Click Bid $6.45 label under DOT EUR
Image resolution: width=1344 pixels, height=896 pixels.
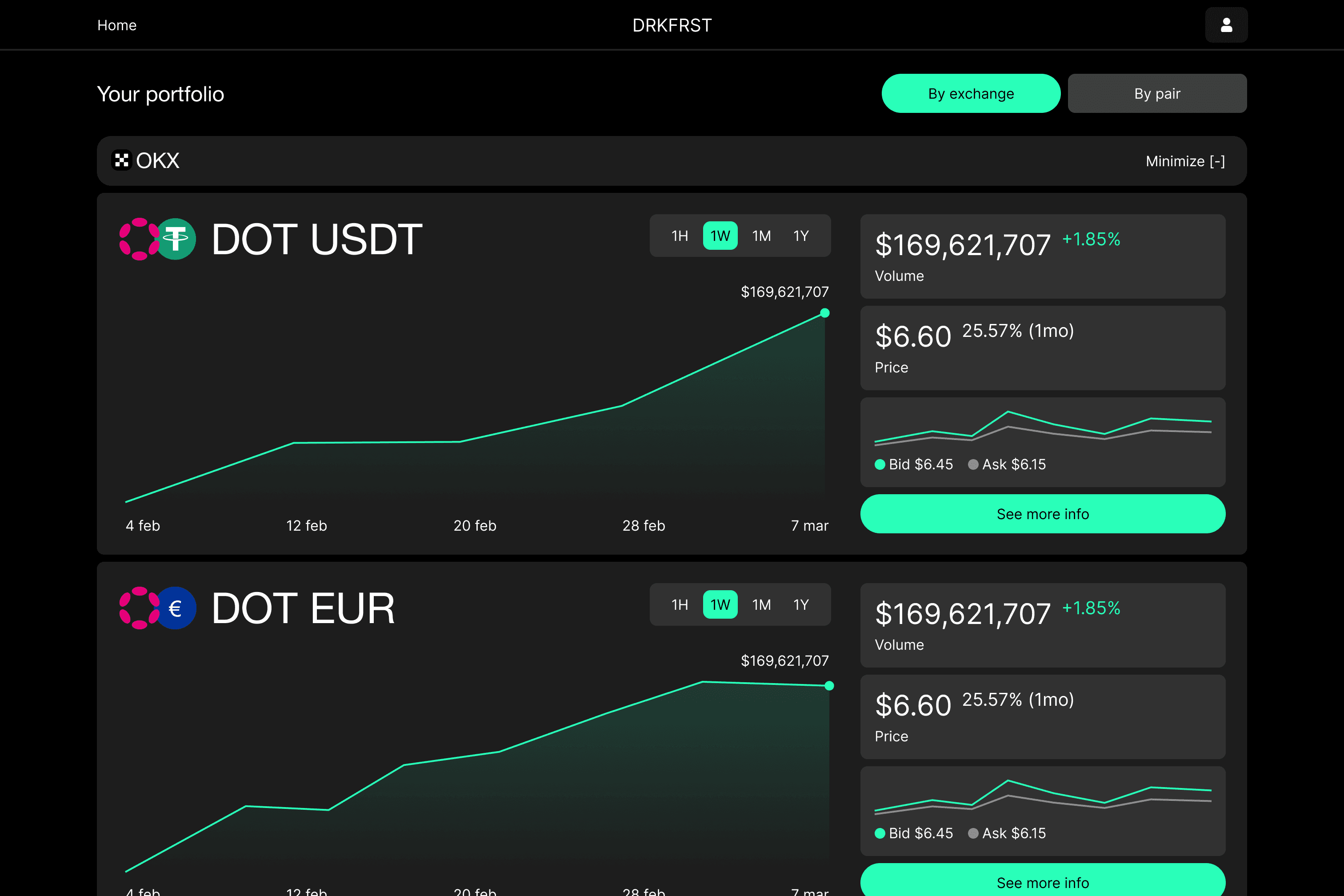920,833
